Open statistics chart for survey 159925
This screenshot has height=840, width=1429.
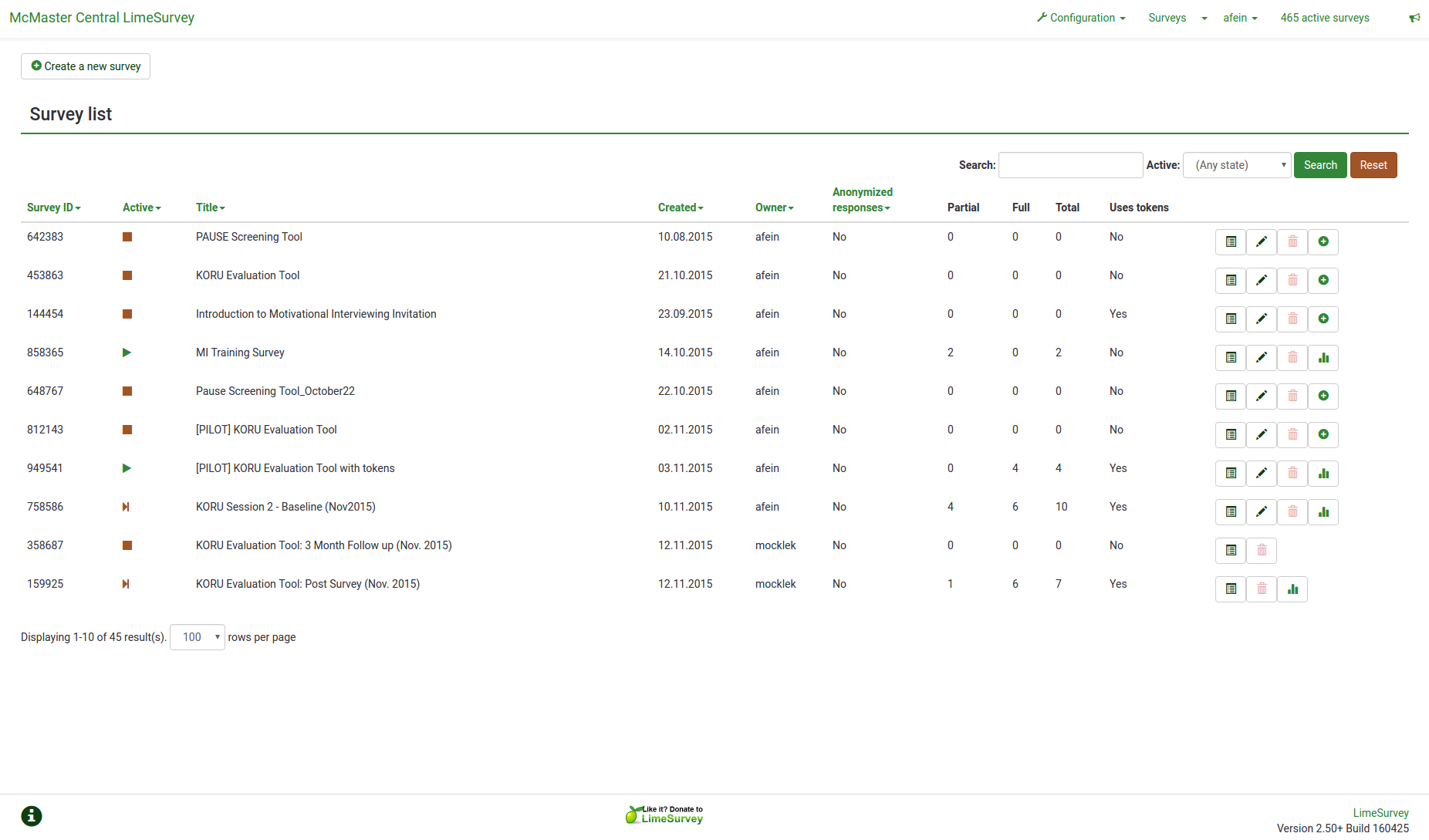(x=1292, y=589)
